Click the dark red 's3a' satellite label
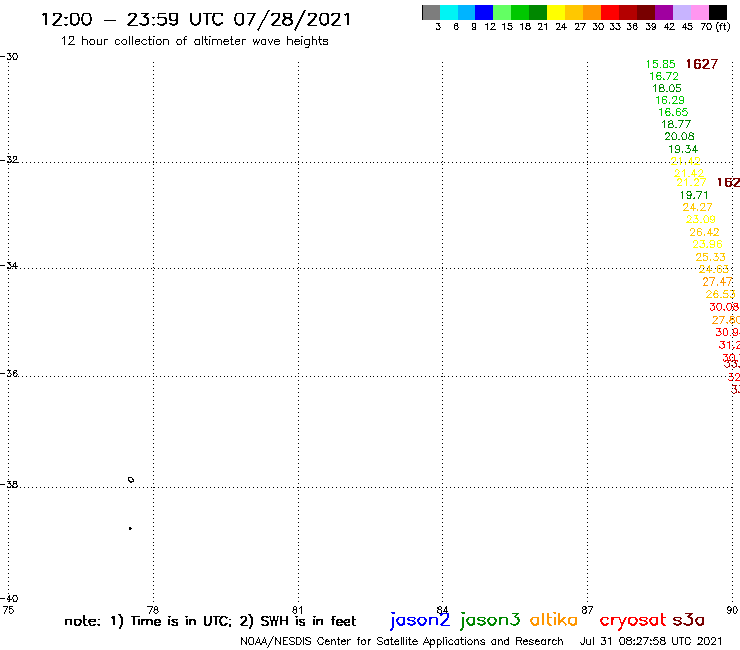This screenshot has height=650, width=740. (x=689, y=620)
